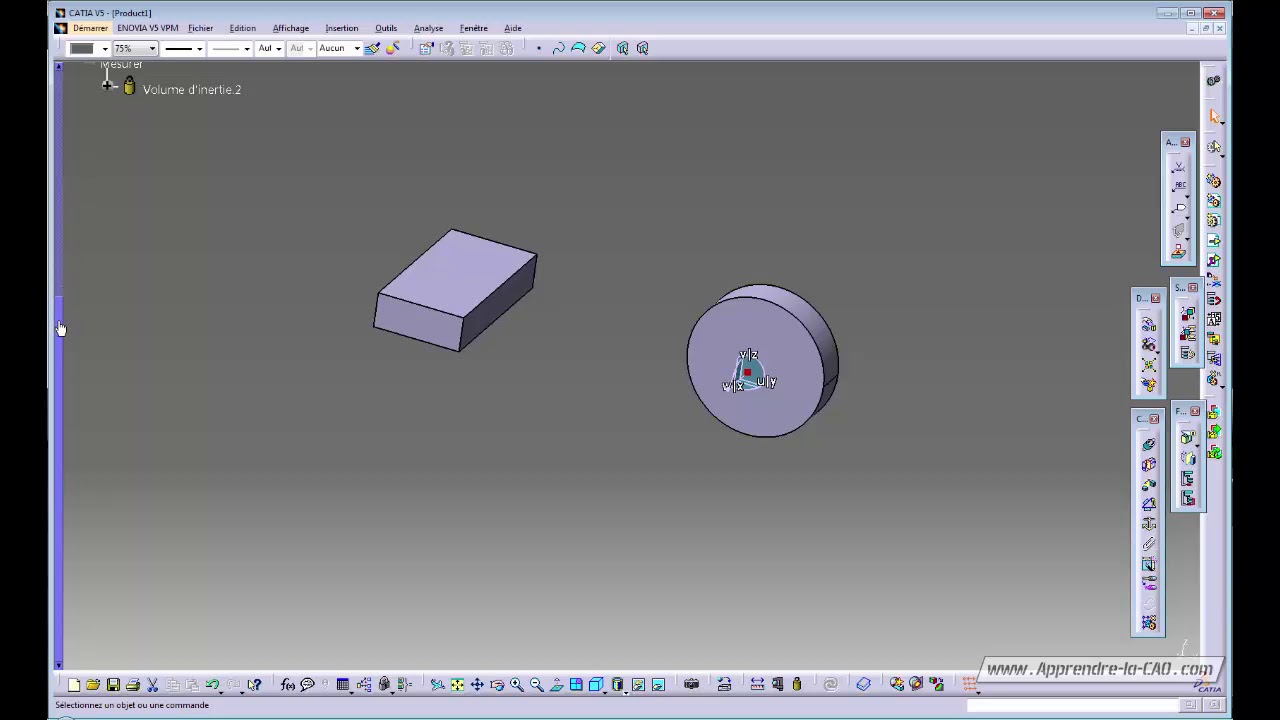Click the Fly mode icon in bottom toolbar
Image resolution: width=1280 pixels, height=720 pixels.
pyautogui.click(x=437, y=685)
